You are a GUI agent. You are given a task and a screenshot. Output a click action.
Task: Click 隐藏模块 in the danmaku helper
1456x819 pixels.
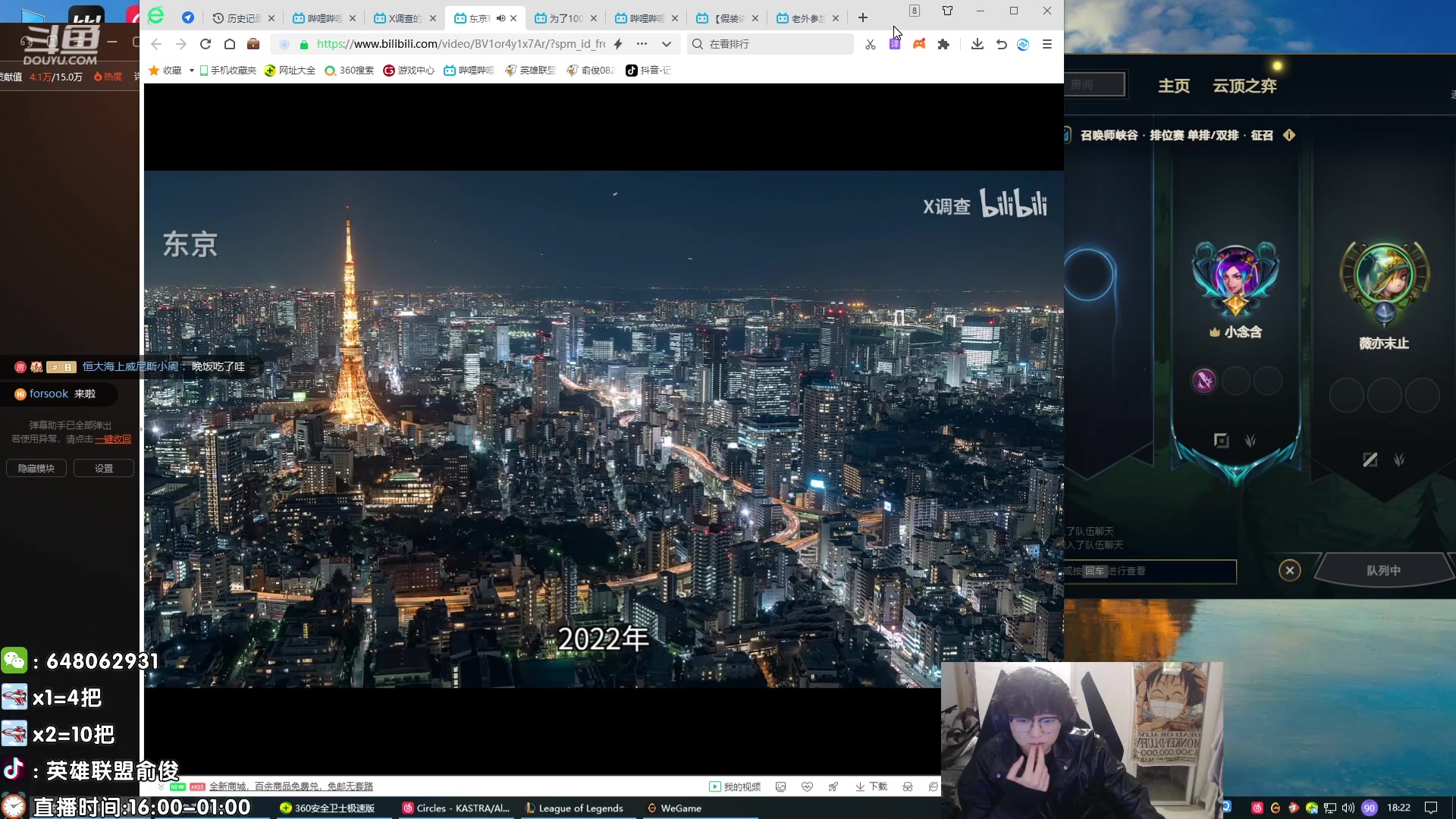[x=36, y=469]
